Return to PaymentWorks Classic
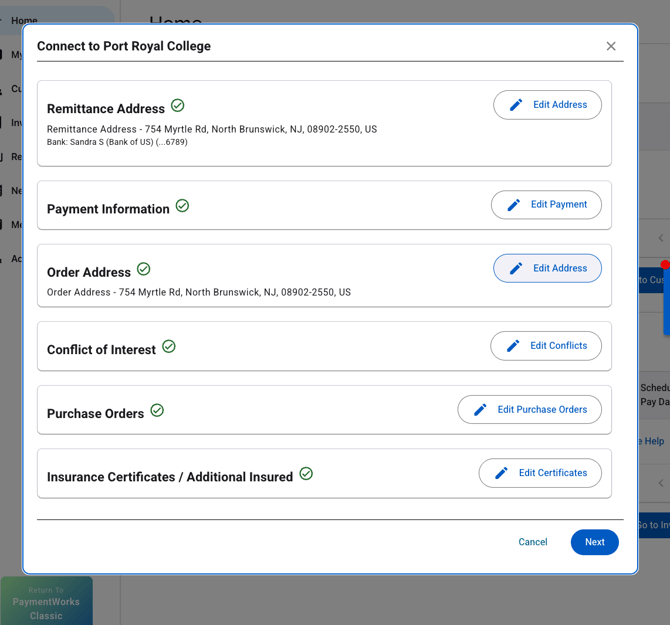The height and width of the screenshot is (625, 670). click(x=46, y=602)
